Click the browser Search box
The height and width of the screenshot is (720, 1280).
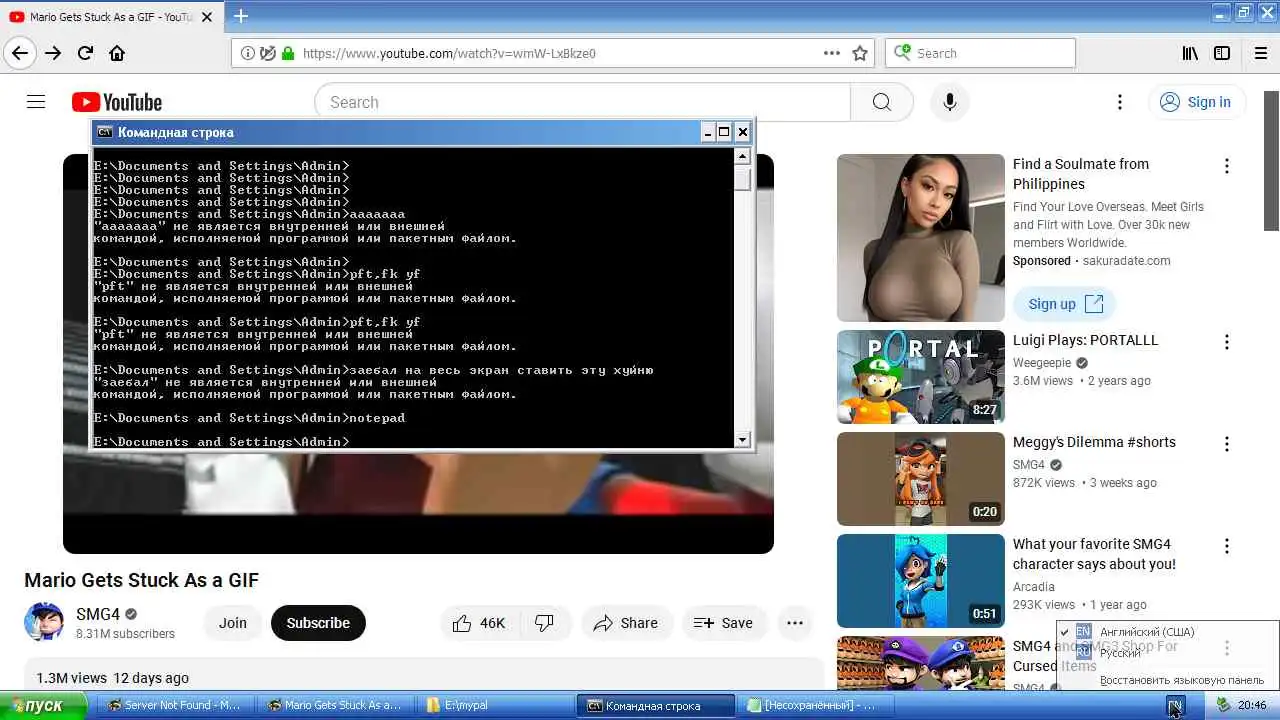(980, 53)
